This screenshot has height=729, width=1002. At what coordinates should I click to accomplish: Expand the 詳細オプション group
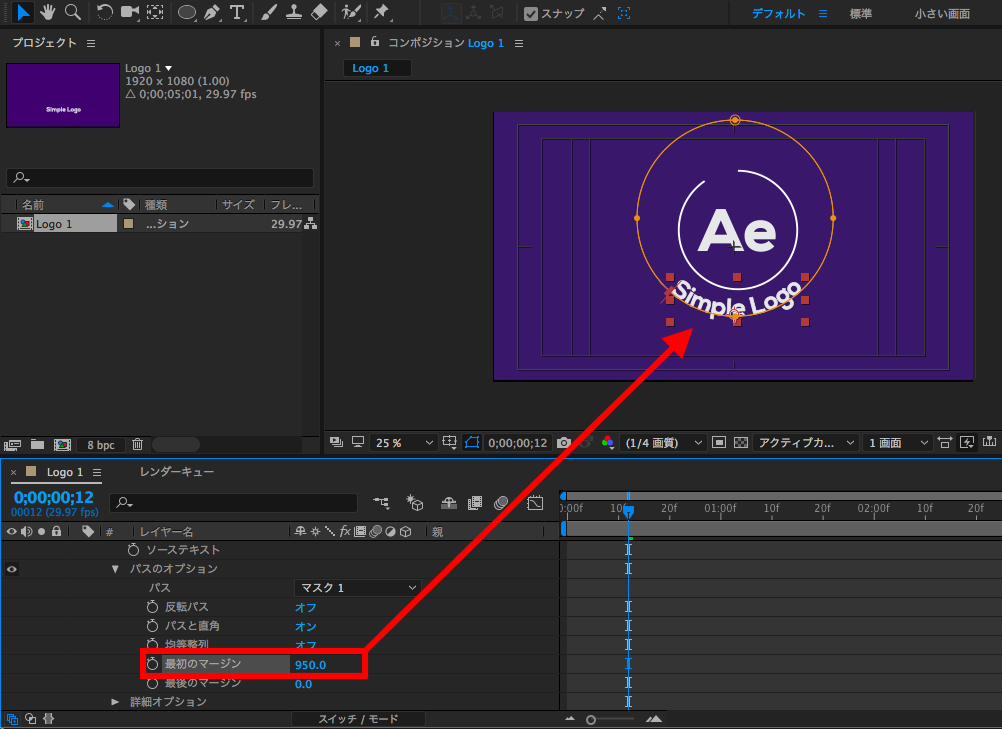pyautogui.click(x=115, y=702)
